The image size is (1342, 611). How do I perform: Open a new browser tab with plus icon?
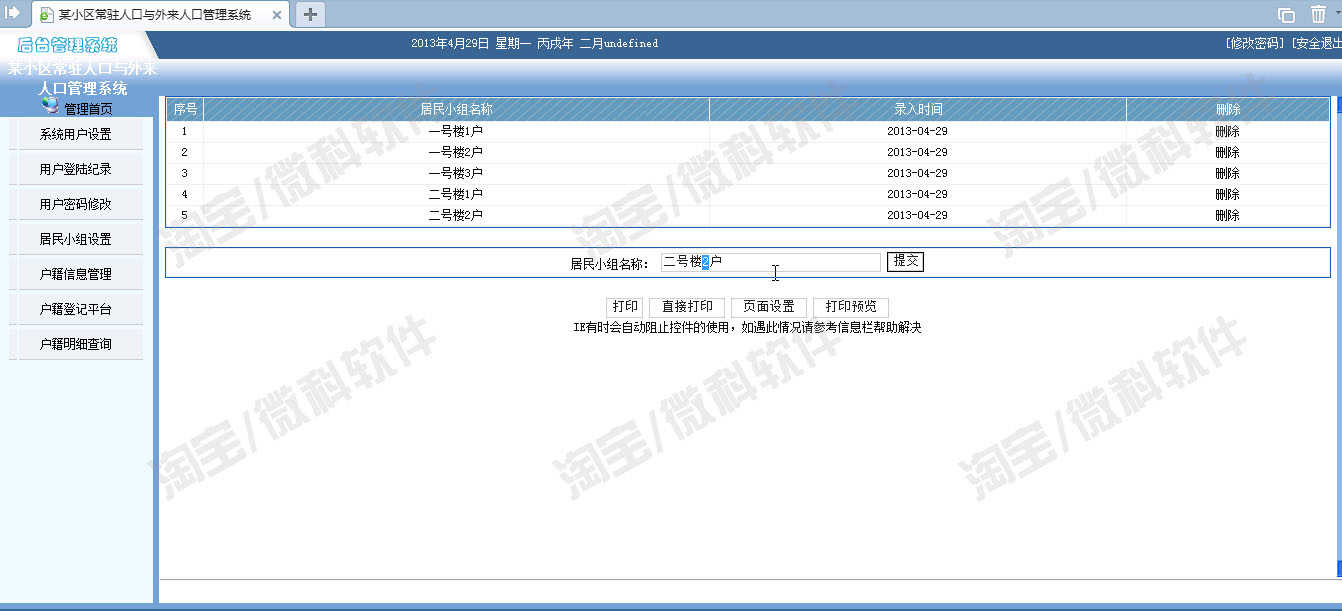click(x=310, y=14)
